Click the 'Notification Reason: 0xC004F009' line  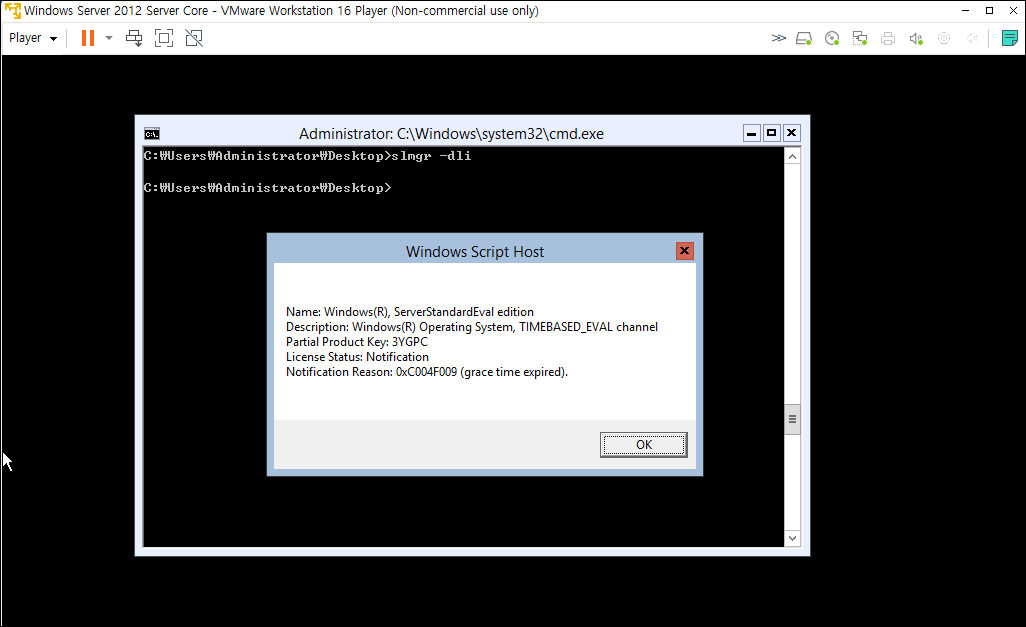click(427, 372)
